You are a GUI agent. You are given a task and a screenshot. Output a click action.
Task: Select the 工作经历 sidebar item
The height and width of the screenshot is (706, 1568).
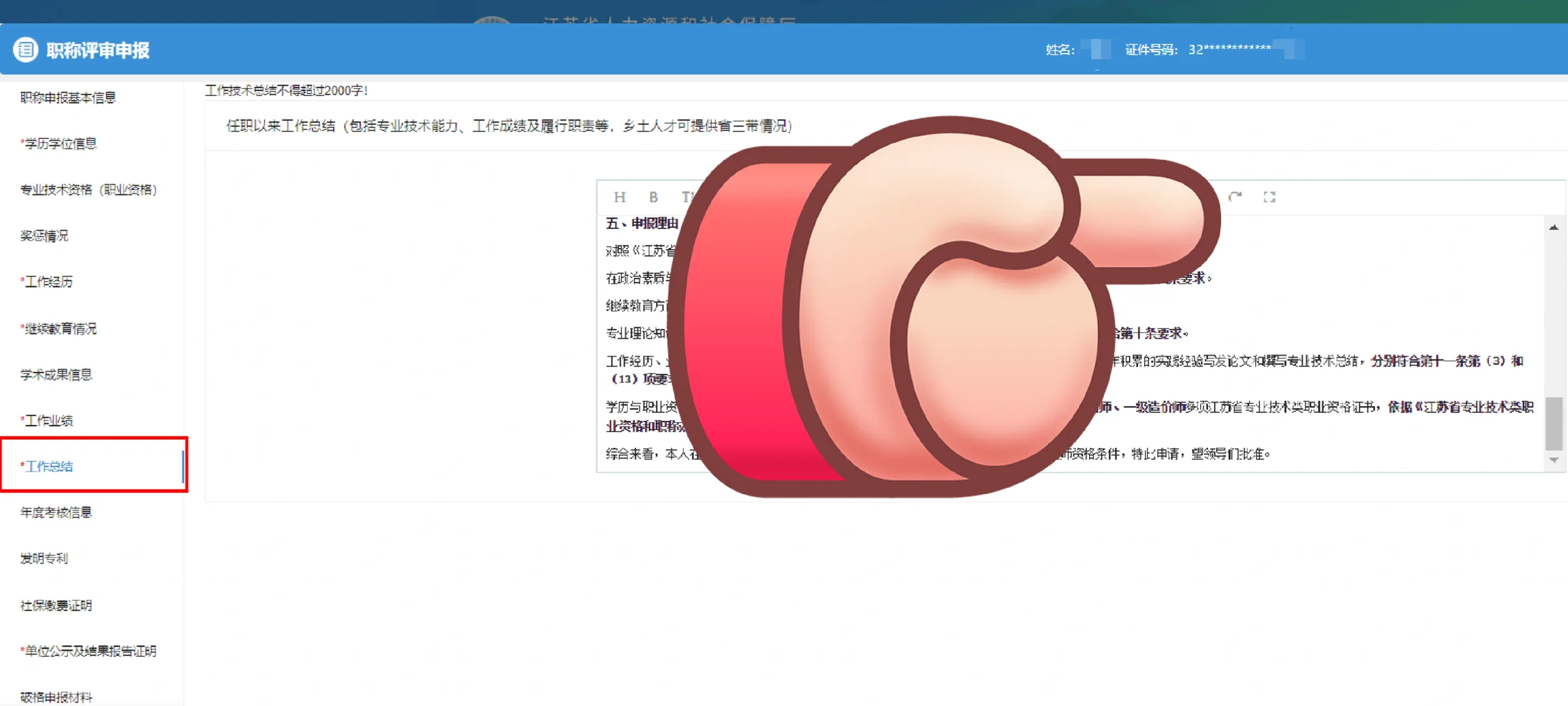(x=46, y=282)
